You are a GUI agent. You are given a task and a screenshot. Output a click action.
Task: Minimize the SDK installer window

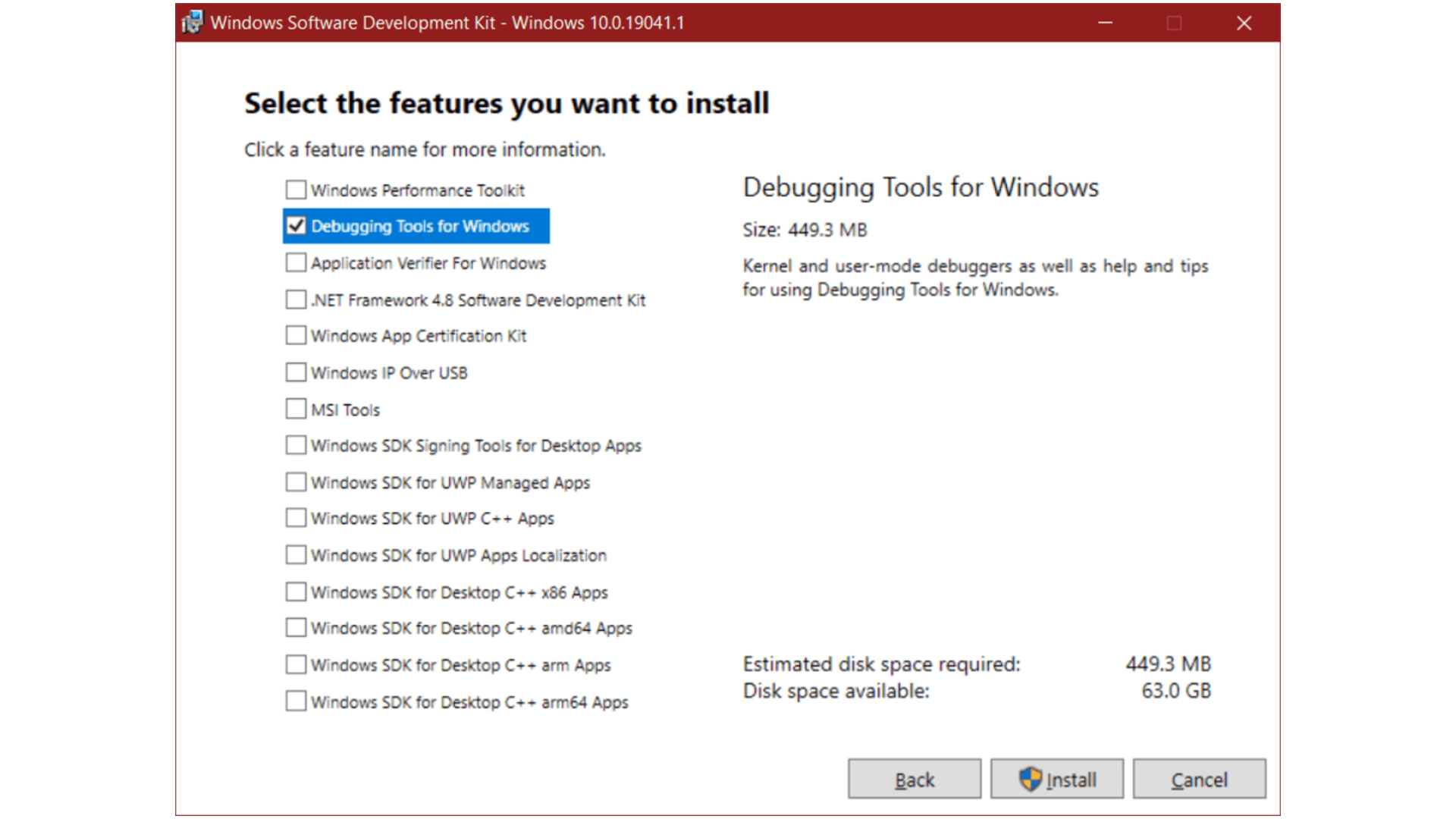(x=1106, y=23)
